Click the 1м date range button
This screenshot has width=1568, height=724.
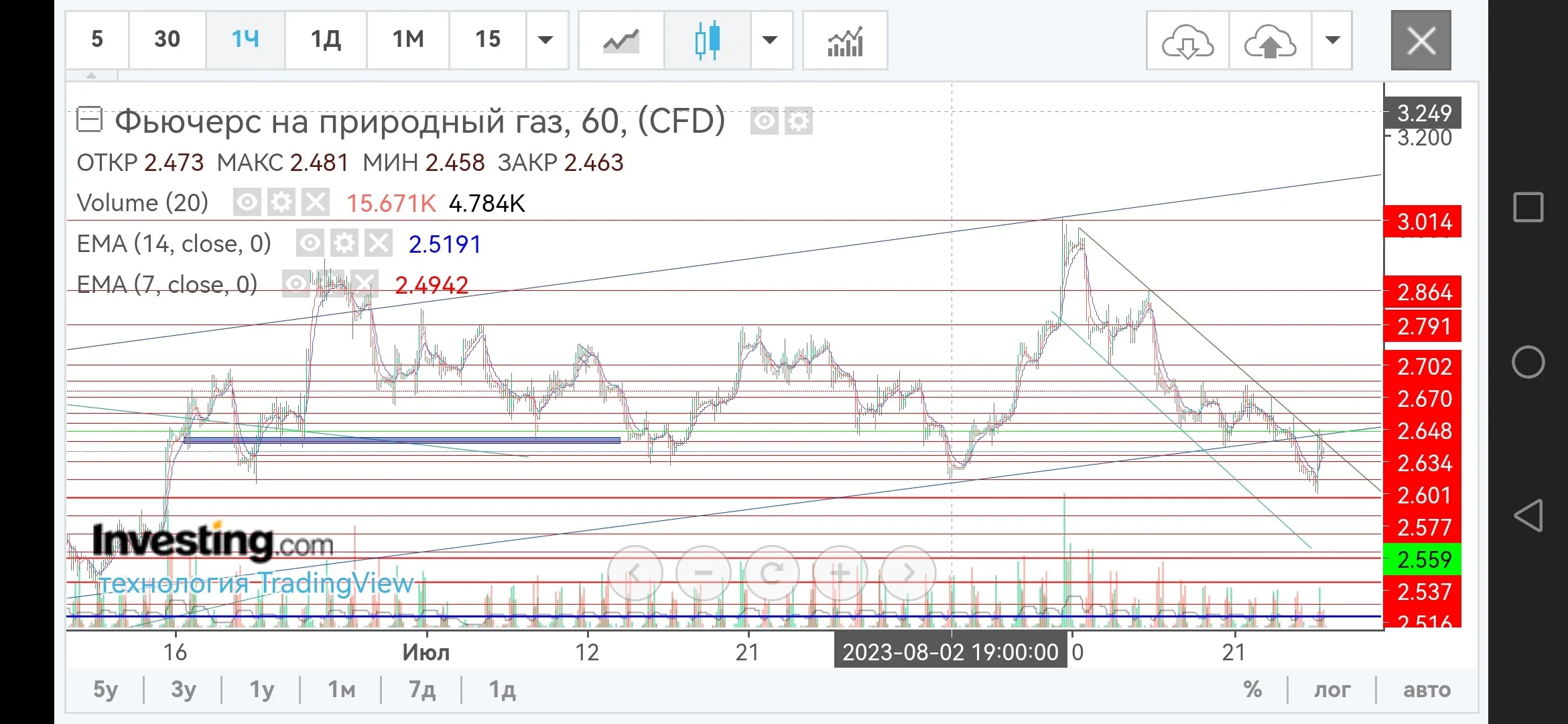point(341,689)
